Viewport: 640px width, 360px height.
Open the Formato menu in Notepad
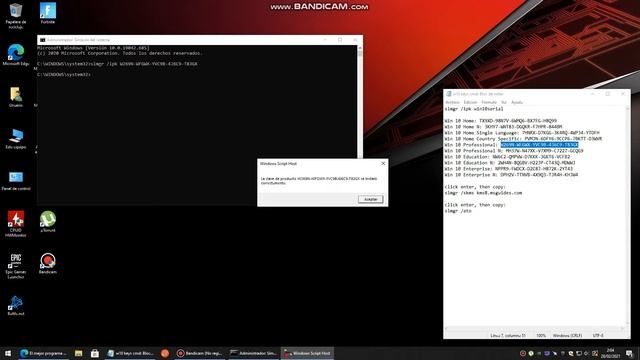click(489, 102)
